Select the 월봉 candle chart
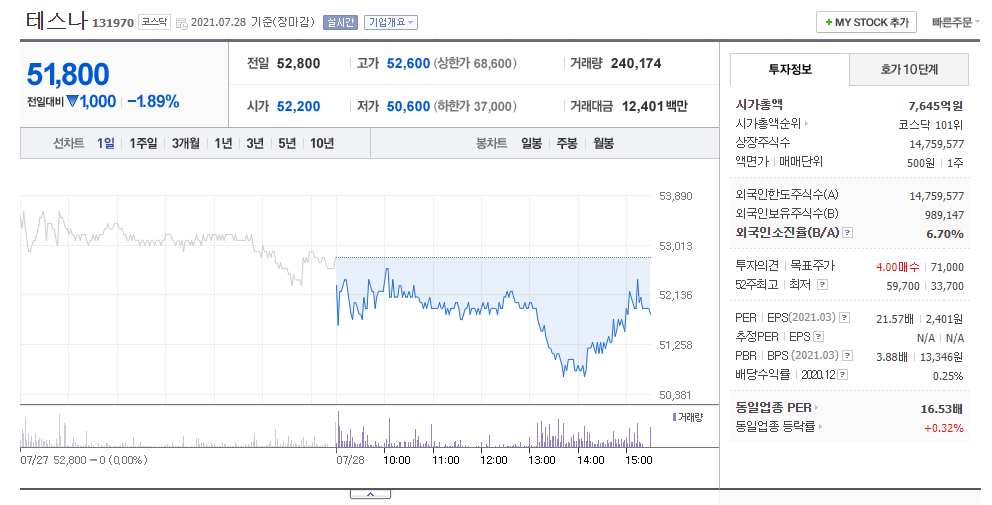992x505 pixels. click(x=604, y=144)
